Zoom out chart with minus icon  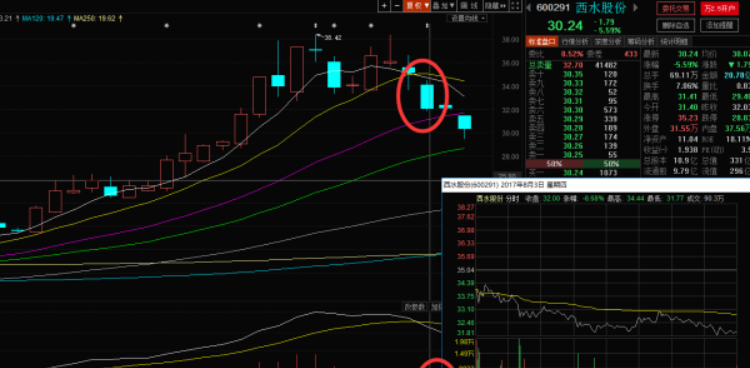(x=397, y=6)
